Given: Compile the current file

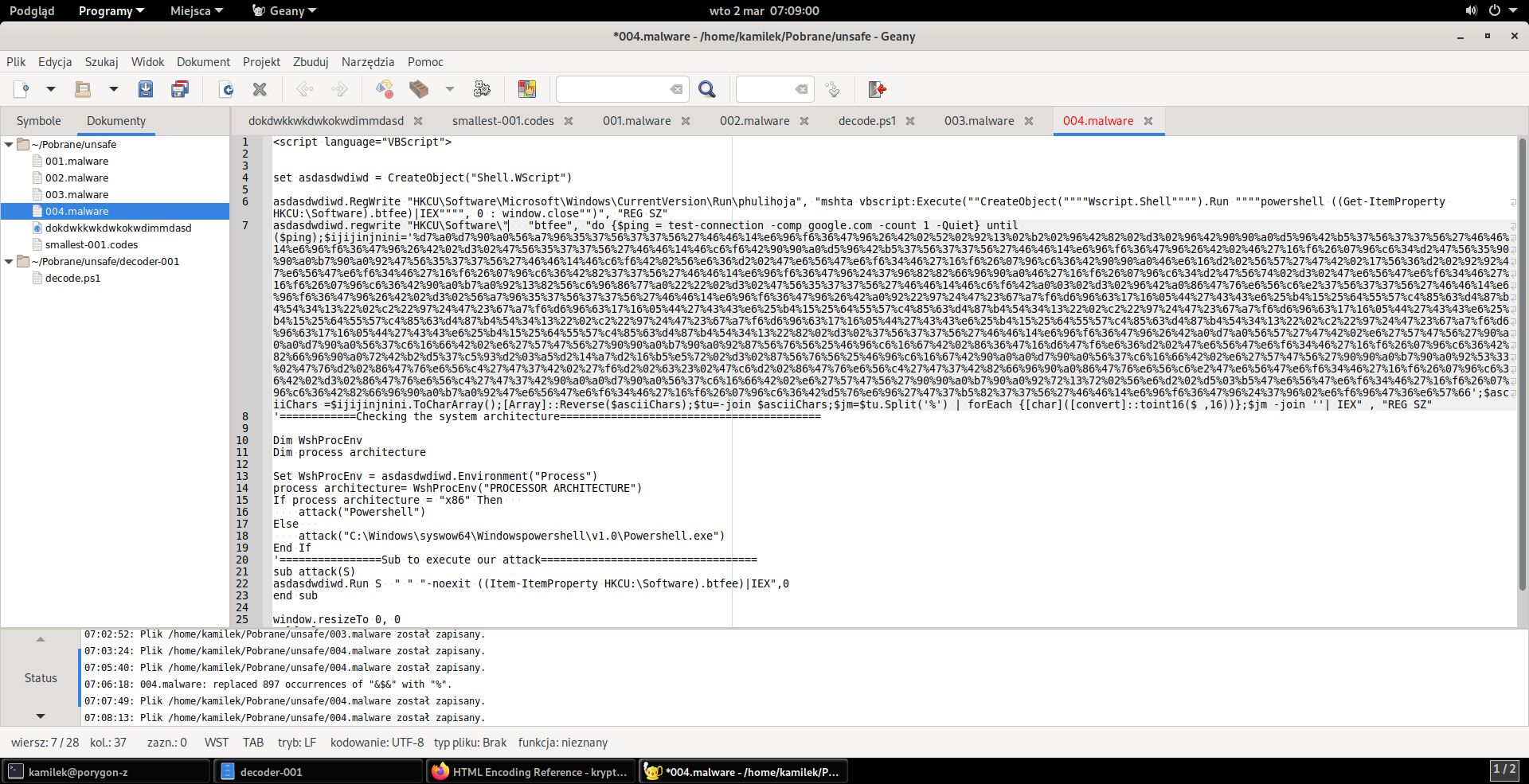Looking at the screenshot, I should click(x=385, y=89).
